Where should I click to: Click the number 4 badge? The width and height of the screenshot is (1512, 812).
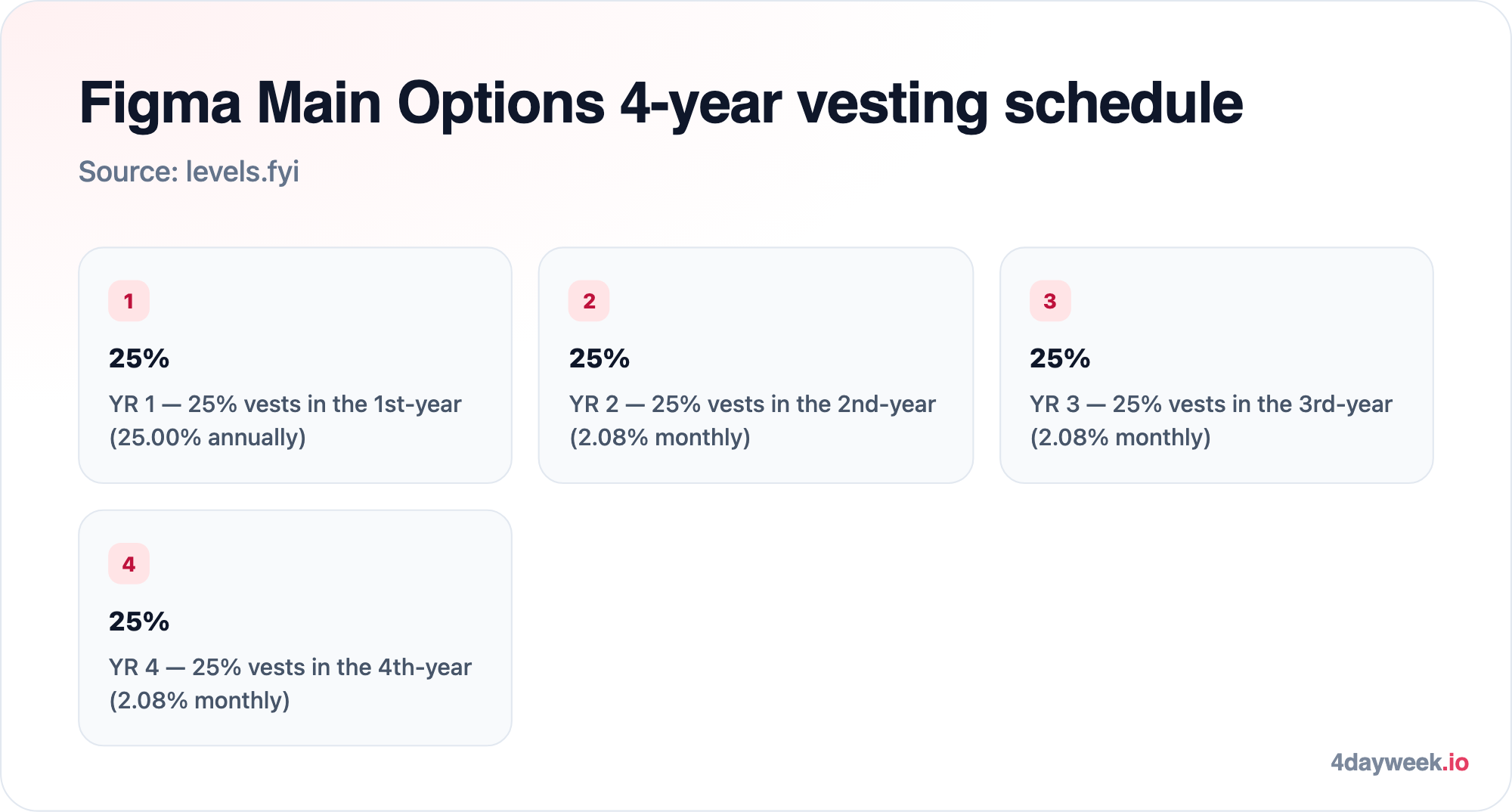[129, 564]
